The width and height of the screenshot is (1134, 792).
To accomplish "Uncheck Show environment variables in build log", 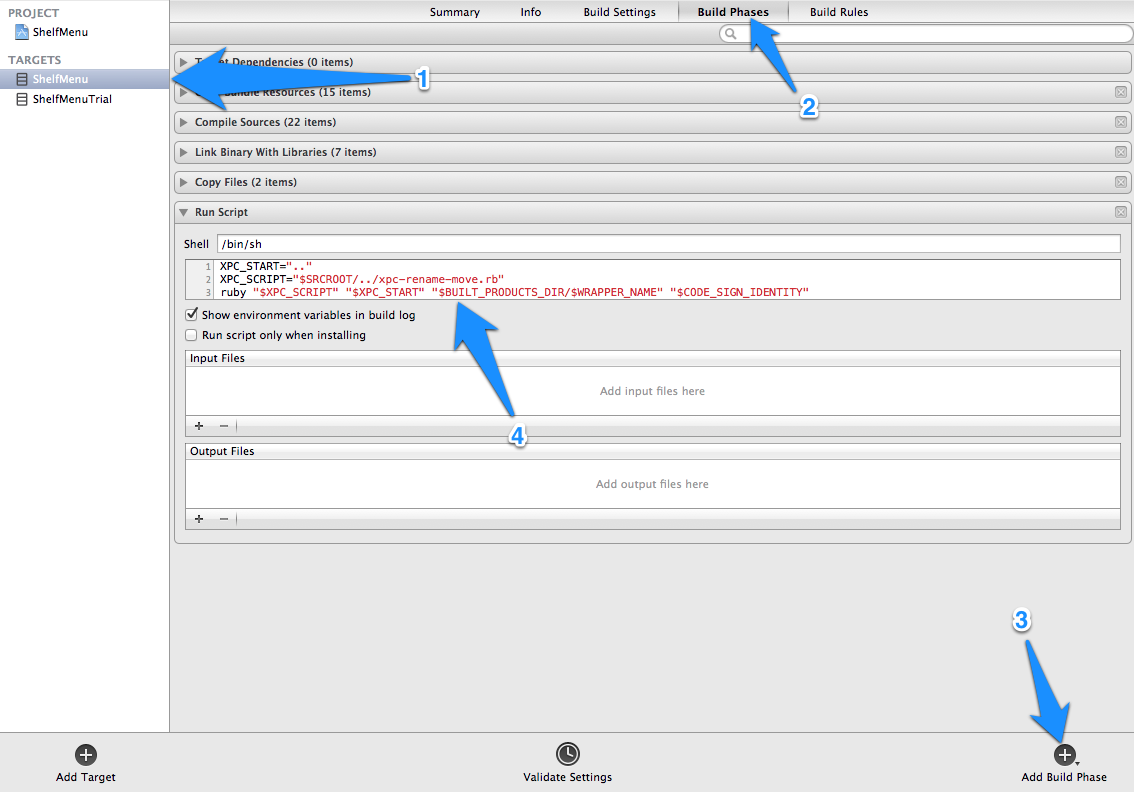I will click(192, 315).
